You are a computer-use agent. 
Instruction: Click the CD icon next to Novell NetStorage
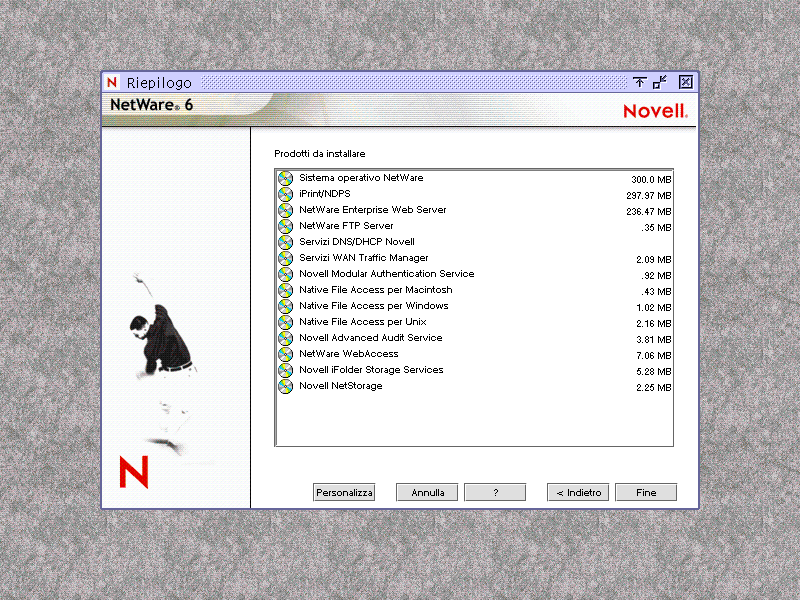286,386
